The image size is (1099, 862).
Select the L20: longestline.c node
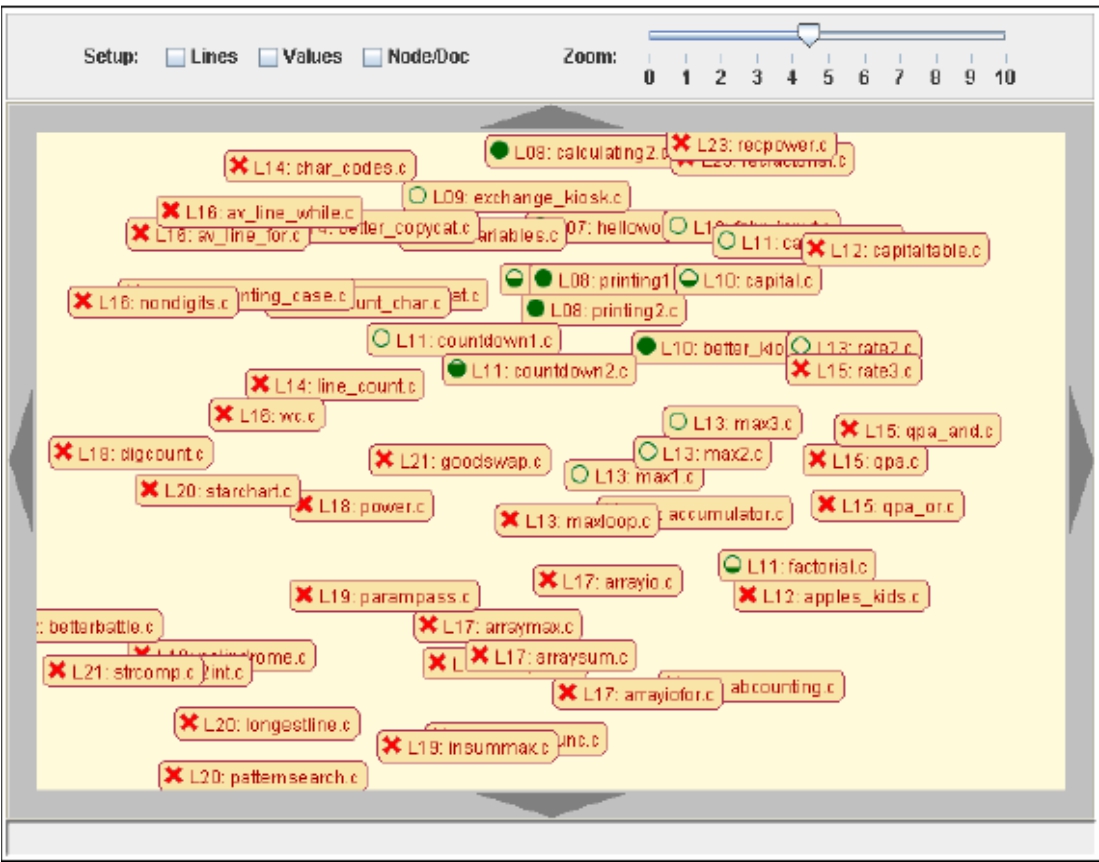pos(267,724)
